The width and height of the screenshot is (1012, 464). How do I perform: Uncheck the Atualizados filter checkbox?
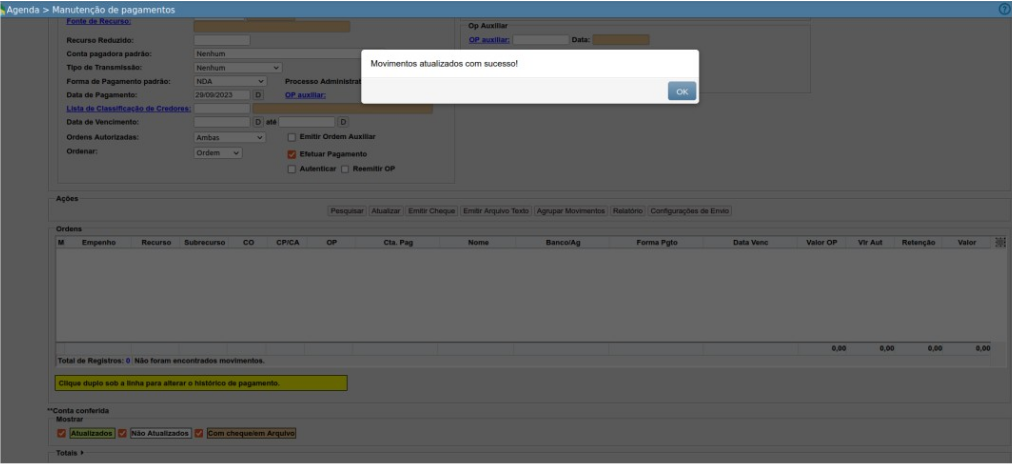coord(62,433)
